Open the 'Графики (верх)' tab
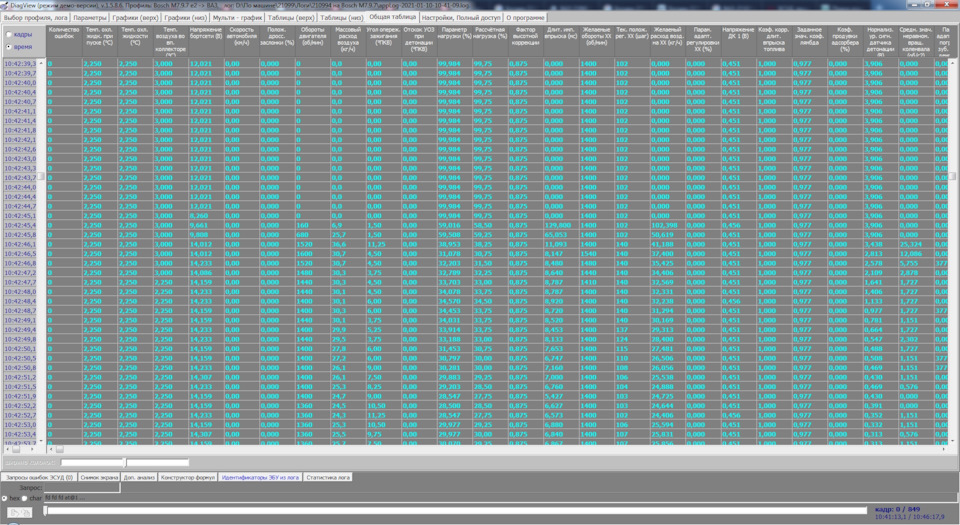The image size is (960, 525). (x=135, y=18)
